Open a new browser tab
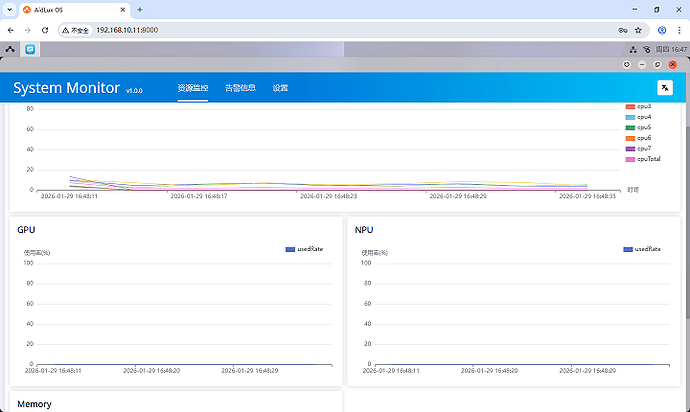690x412 pixels. 139,9
